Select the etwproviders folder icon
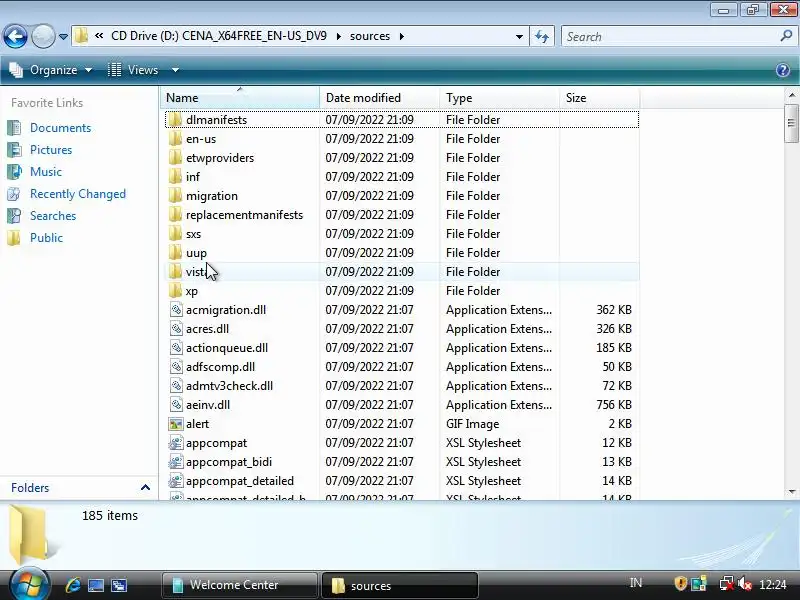 (x=175, y=158)
